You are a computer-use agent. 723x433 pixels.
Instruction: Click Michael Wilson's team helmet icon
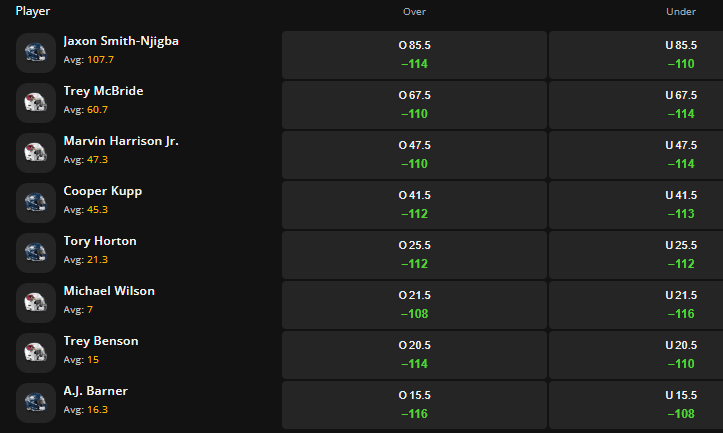click(36, 303)
